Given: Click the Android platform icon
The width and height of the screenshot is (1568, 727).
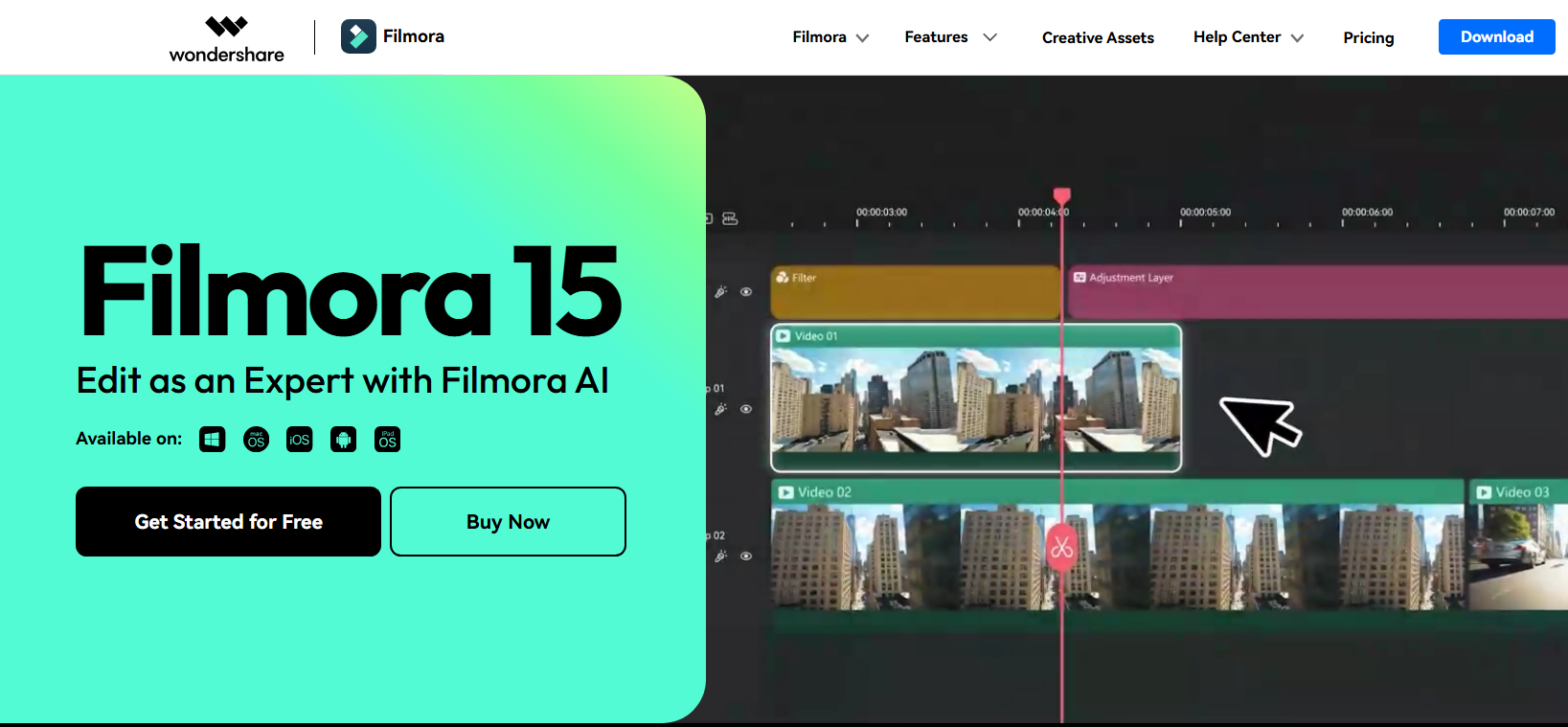Looking at the screenshot, I should coord(343,440).
